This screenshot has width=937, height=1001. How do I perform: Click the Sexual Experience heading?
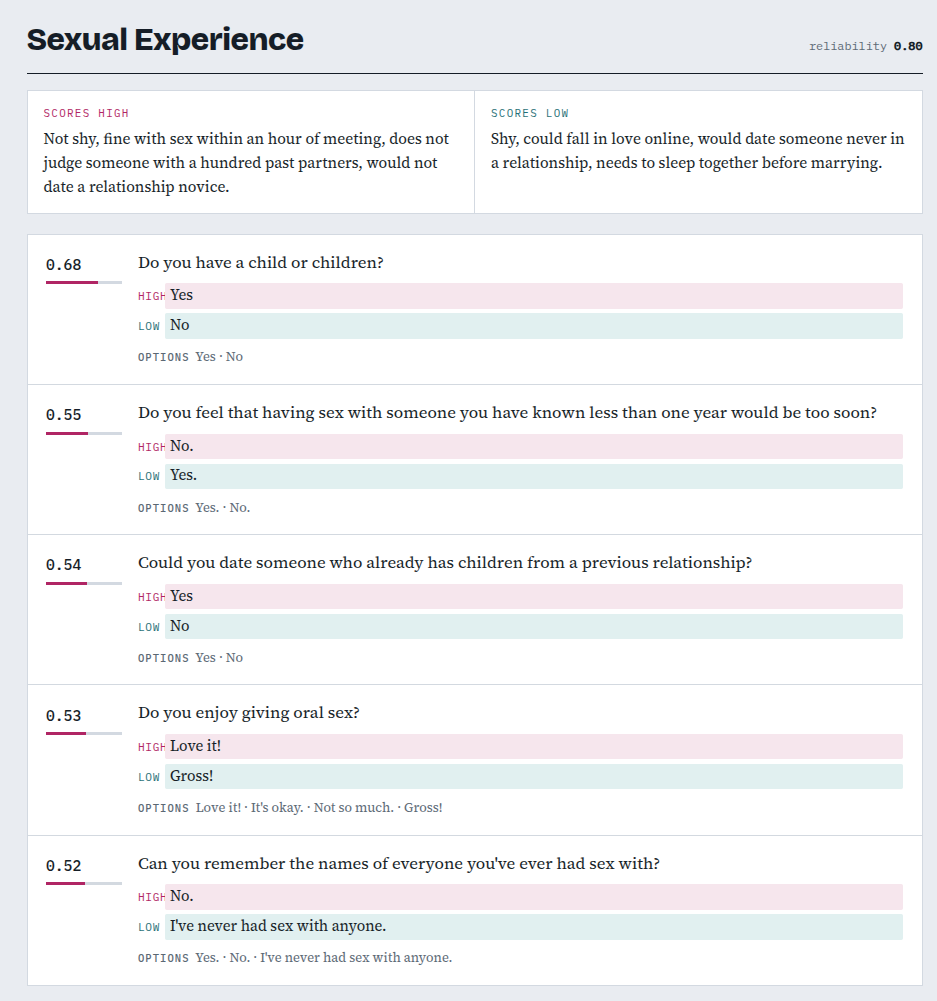click(165, 40)
